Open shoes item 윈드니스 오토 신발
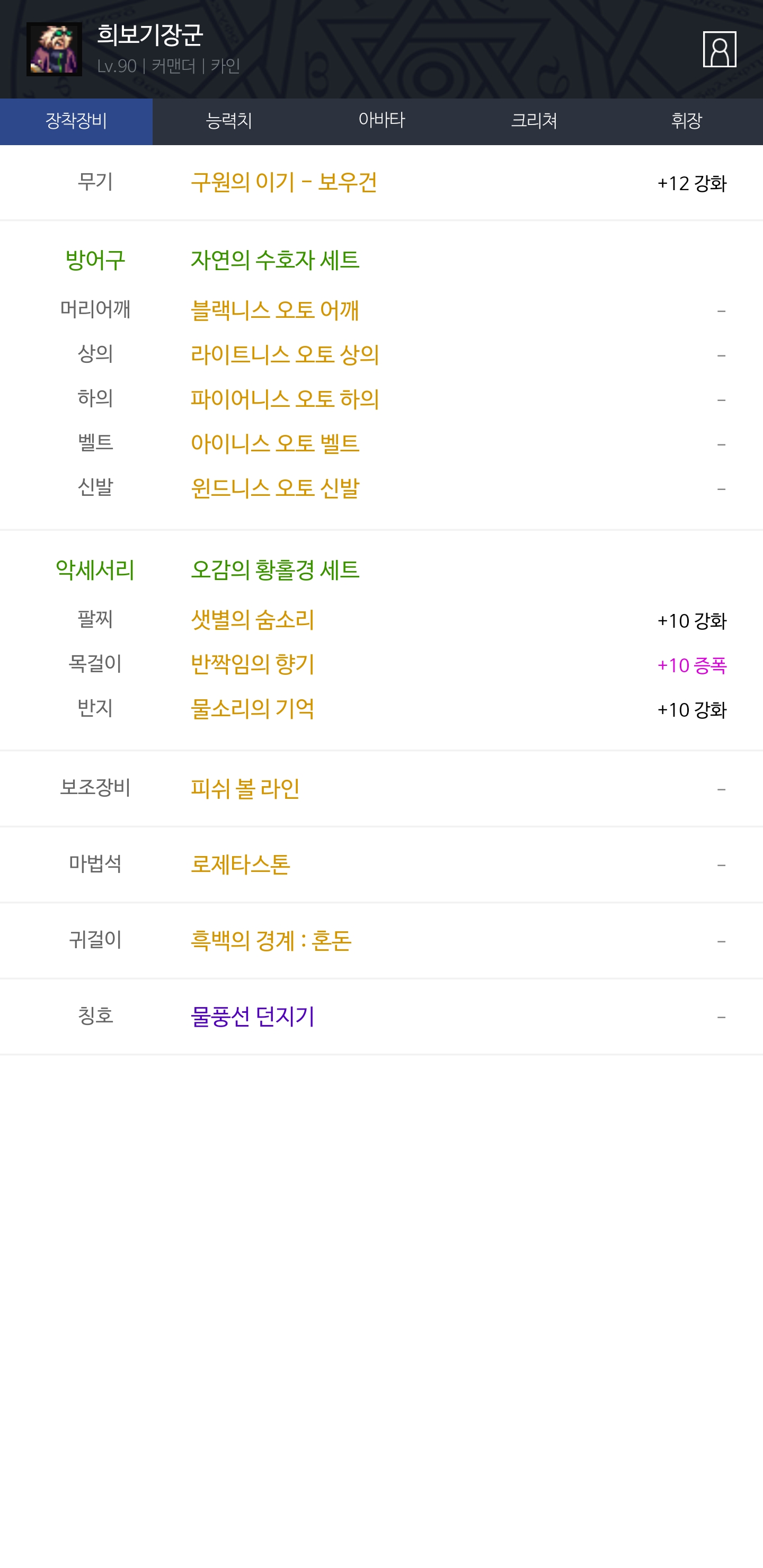763x1568 pixels. pyautogui.click(x=274, y=488)
